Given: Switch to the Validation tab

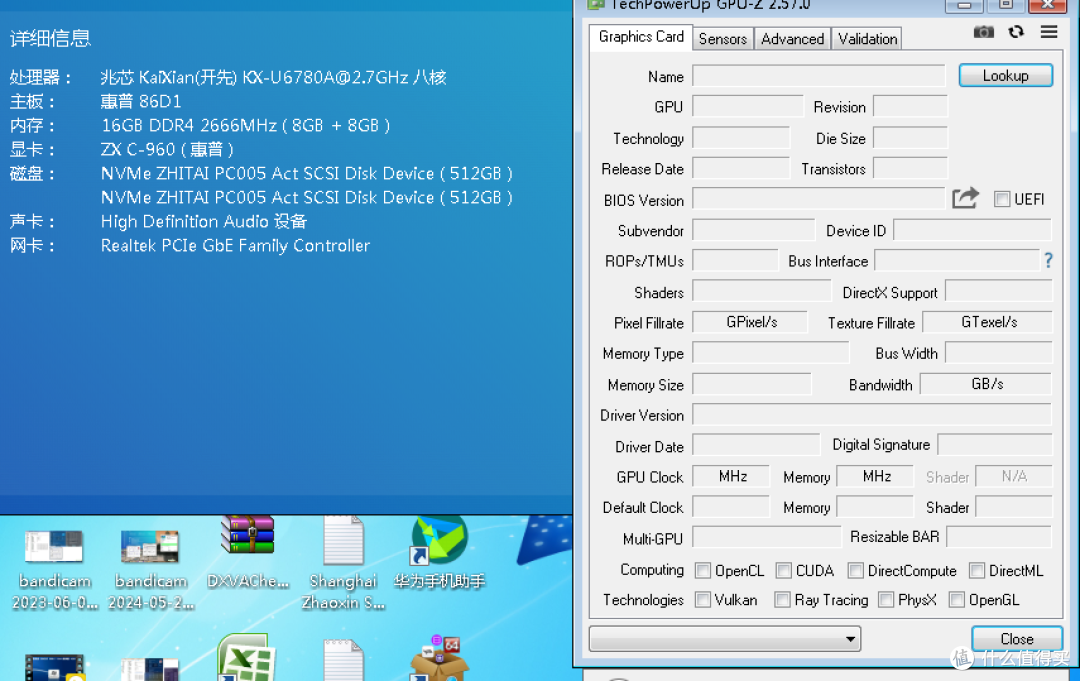Looking at the screenshot, I should (x=867, y=39).
